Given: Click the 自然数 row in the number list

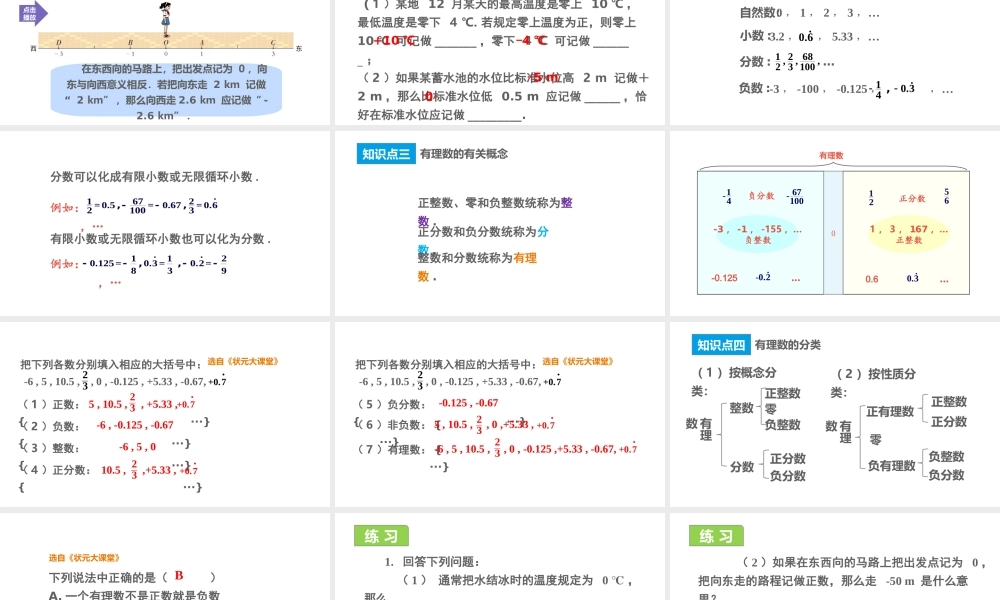Looking at the screenshot, I should pyautogui.click(x=810, y=13).
